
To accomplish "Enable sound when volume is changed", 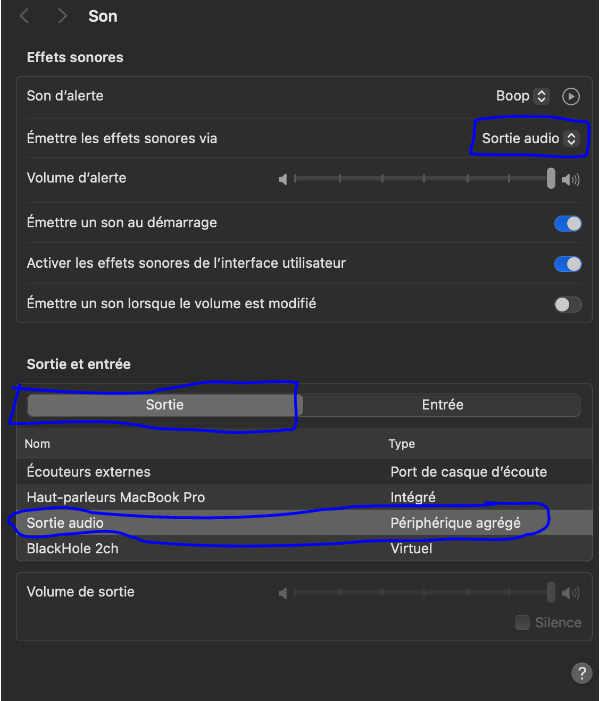I will coord(568,304).
